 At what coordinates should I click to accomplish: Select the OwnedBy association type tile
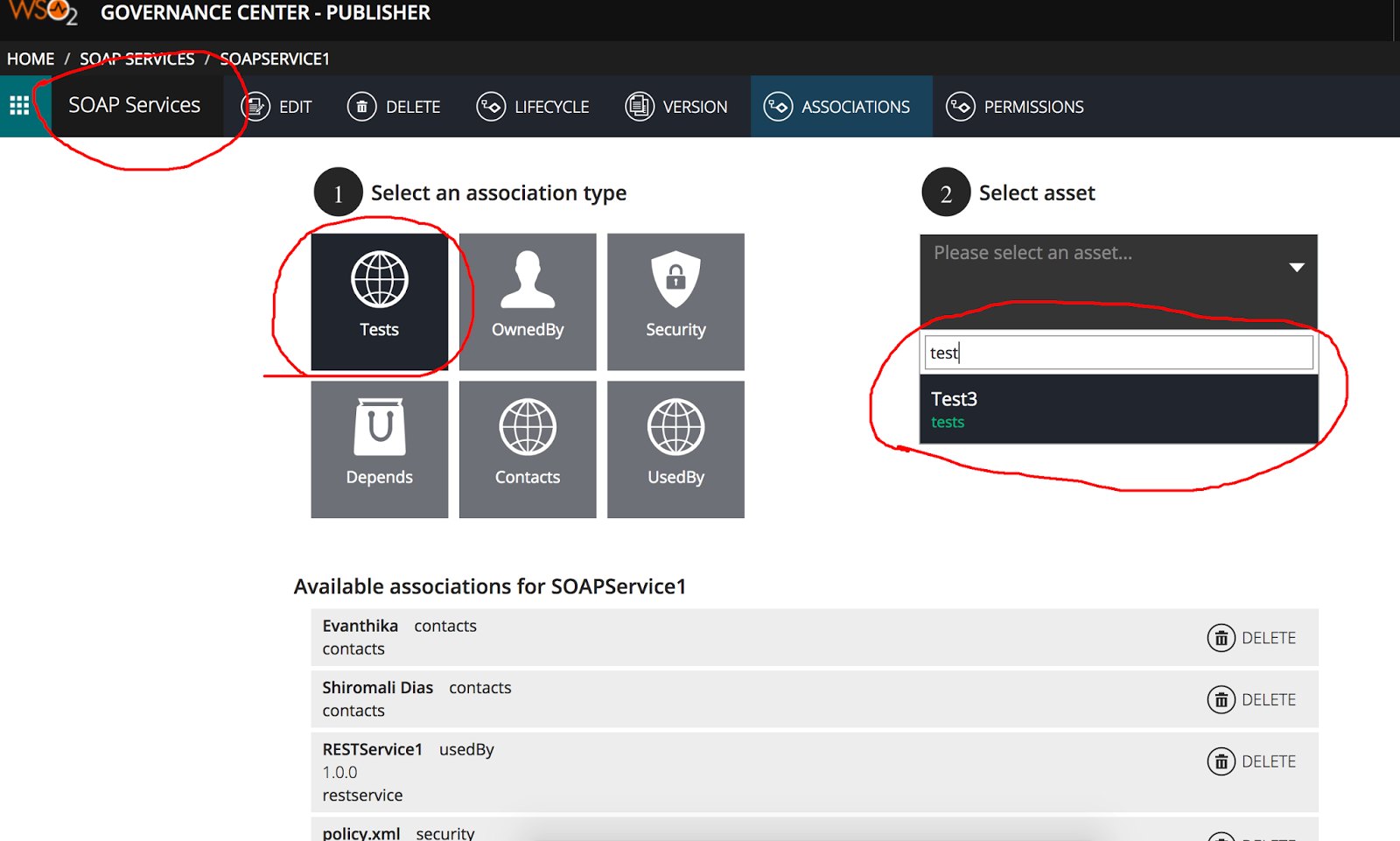[528, 302]
